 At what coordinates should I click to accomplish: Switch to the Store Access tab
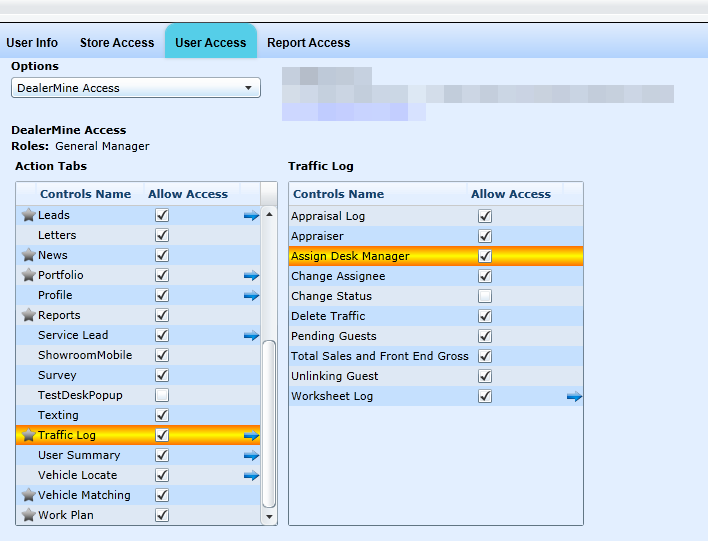pyautogui.click(x=117, y=43)
